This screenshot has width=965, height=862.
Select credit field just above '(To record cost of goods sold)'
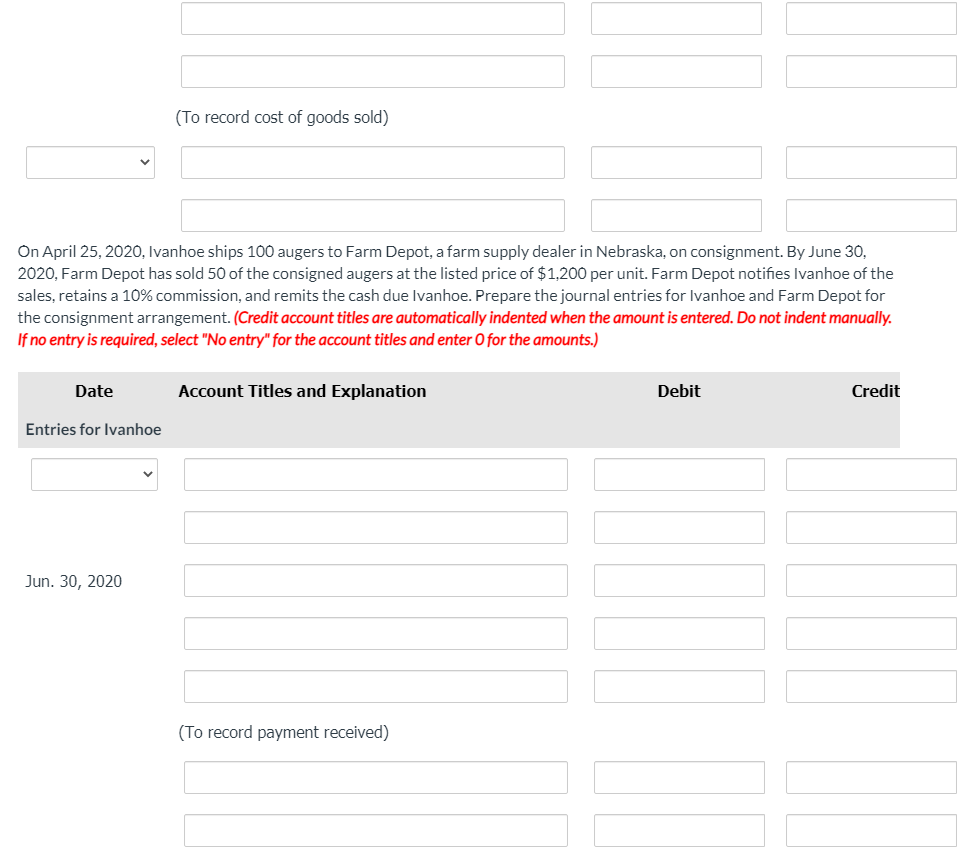(871, 71)
